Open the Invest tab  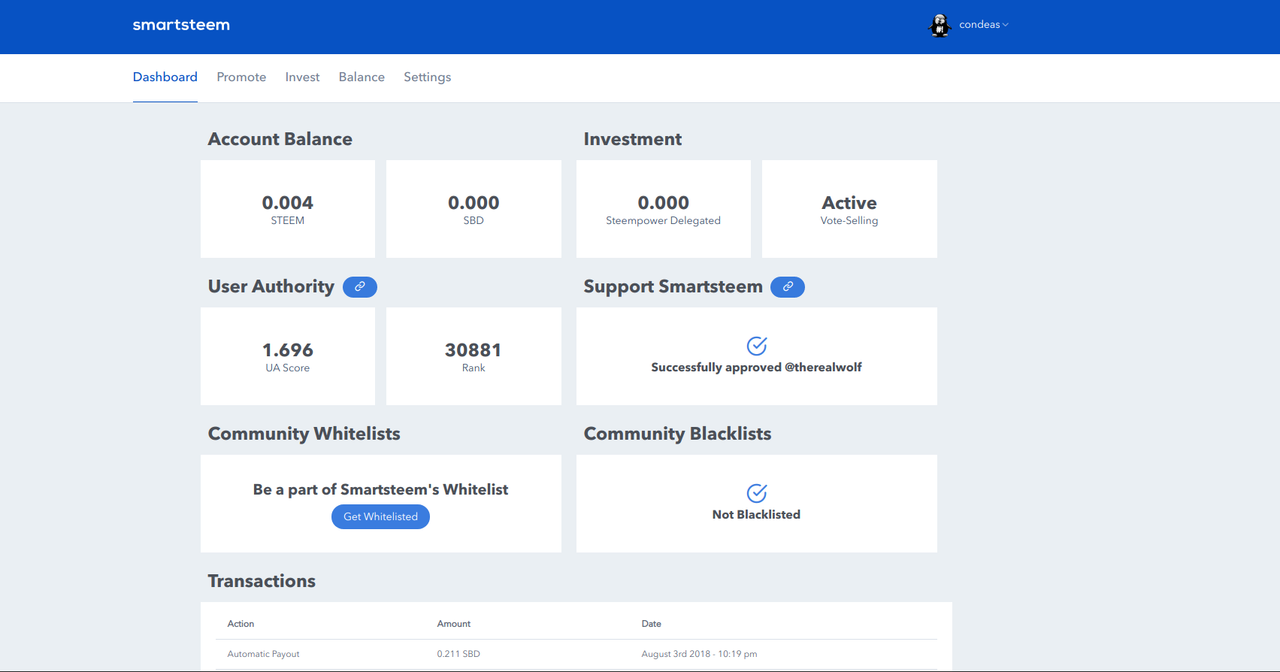[x=302, y=77]
